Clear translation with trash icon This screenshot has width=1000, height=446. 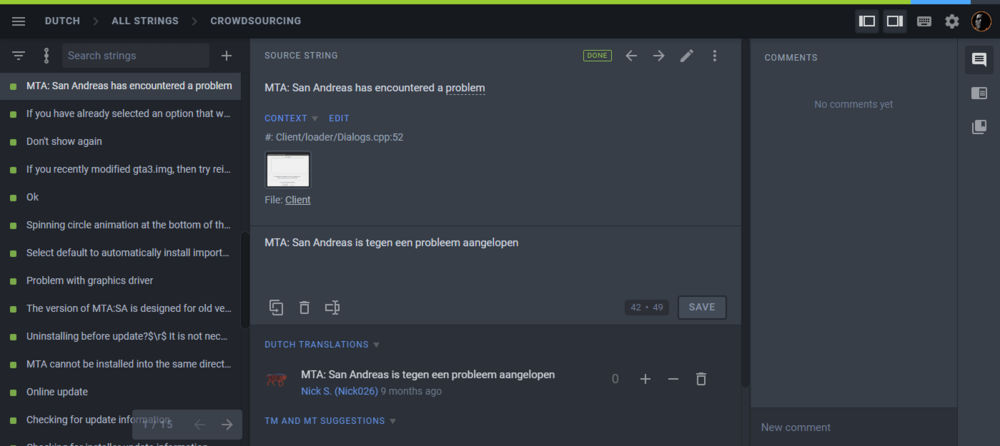304,307
